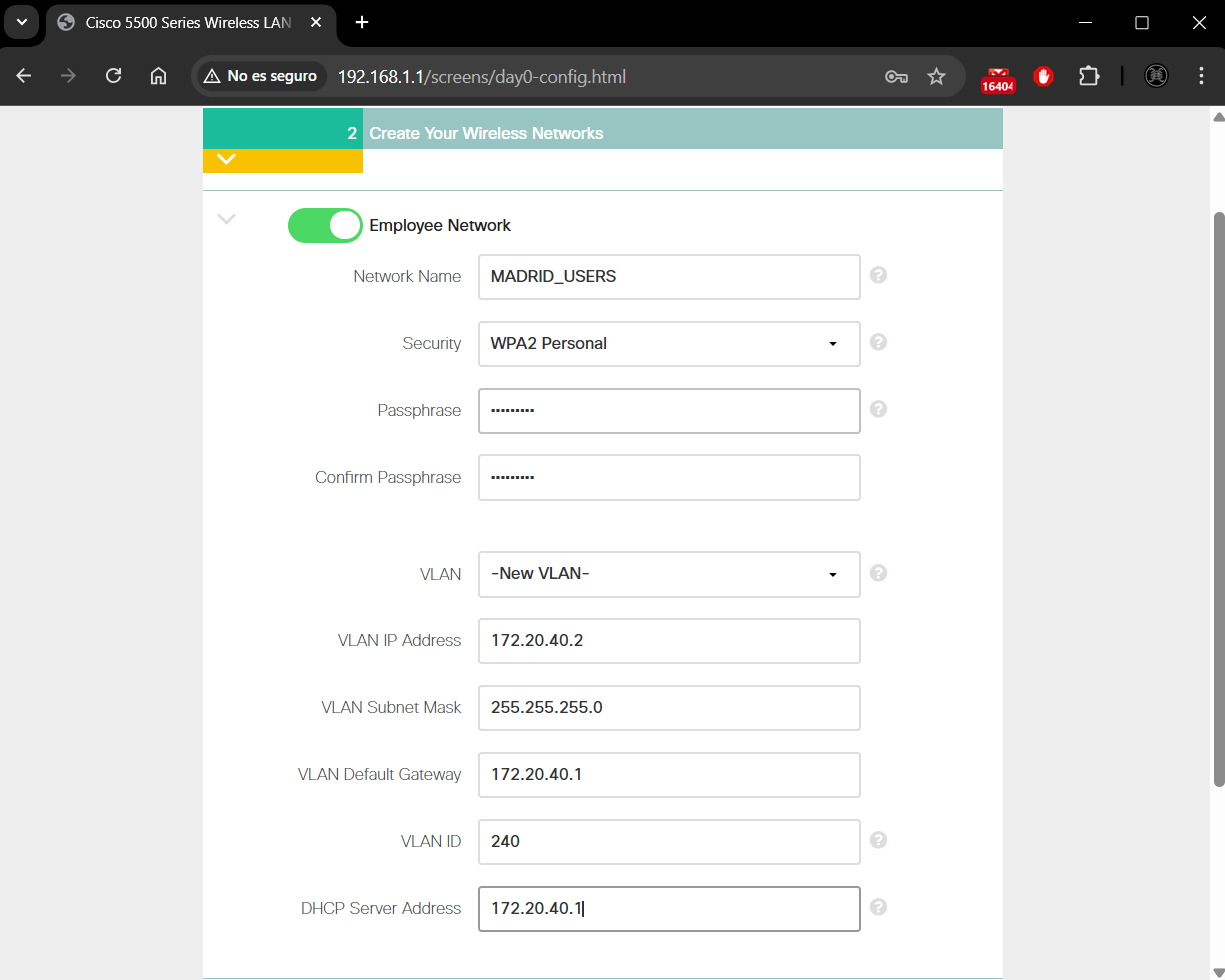Image resolution: width=1225 pixels, height=980 pixels.
Task: Select the Cisco 5500 Series Wireless LAN tab
Action: [x=190, y=23]
